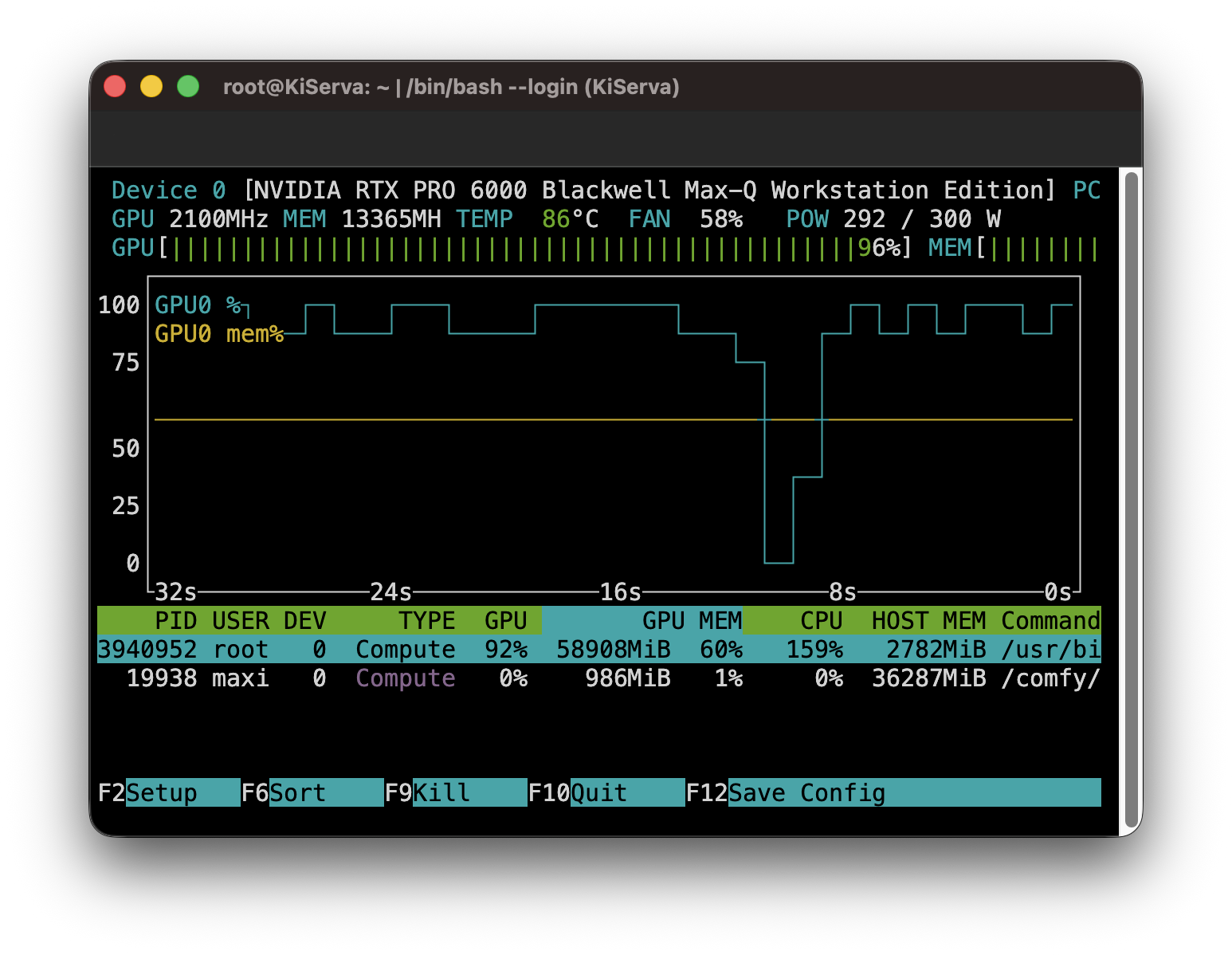
Task: Select Command column header
Action: [1050, 620]
